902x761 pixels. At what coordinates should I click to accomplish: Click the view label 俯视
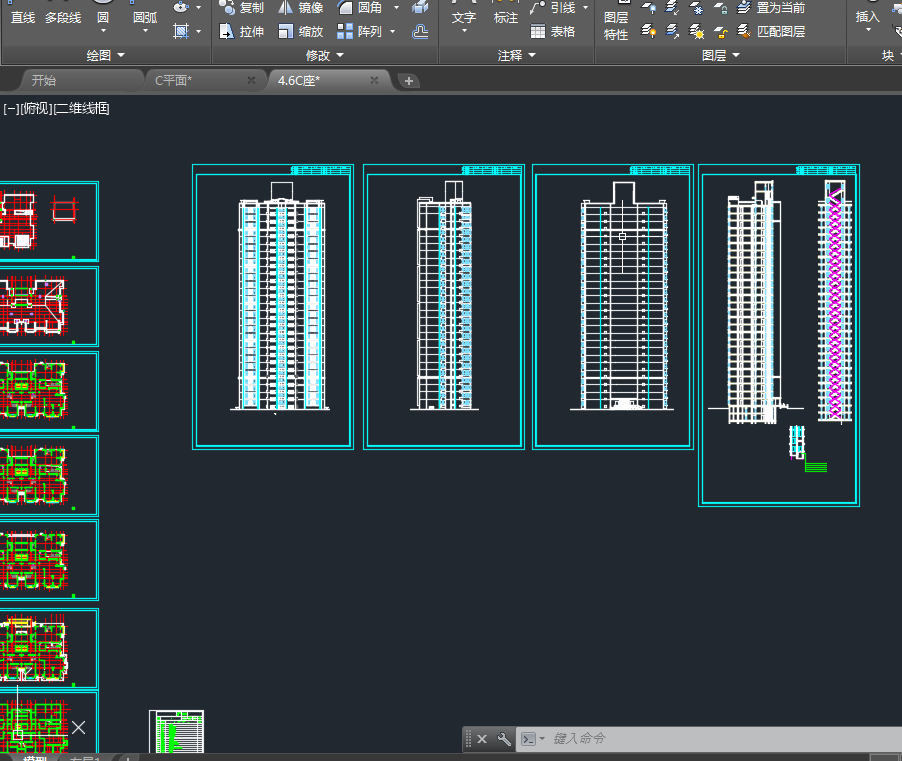click(36, 109)
